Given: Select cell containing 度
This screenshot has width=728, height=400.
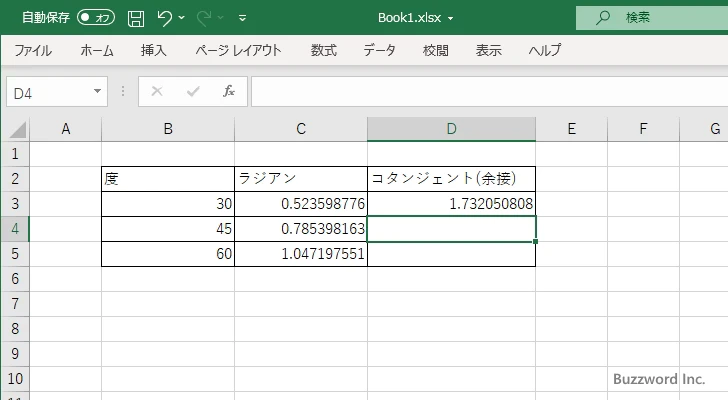Looking at the screenshot, I should click(168, 179).
